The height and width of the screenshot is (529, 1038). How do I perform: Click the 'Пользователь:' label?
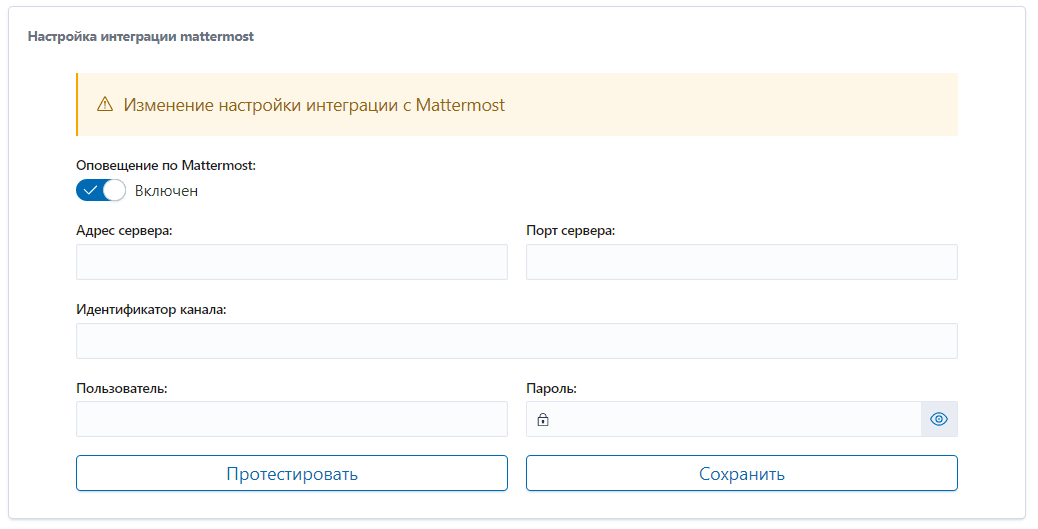click(x=122, y=389)
